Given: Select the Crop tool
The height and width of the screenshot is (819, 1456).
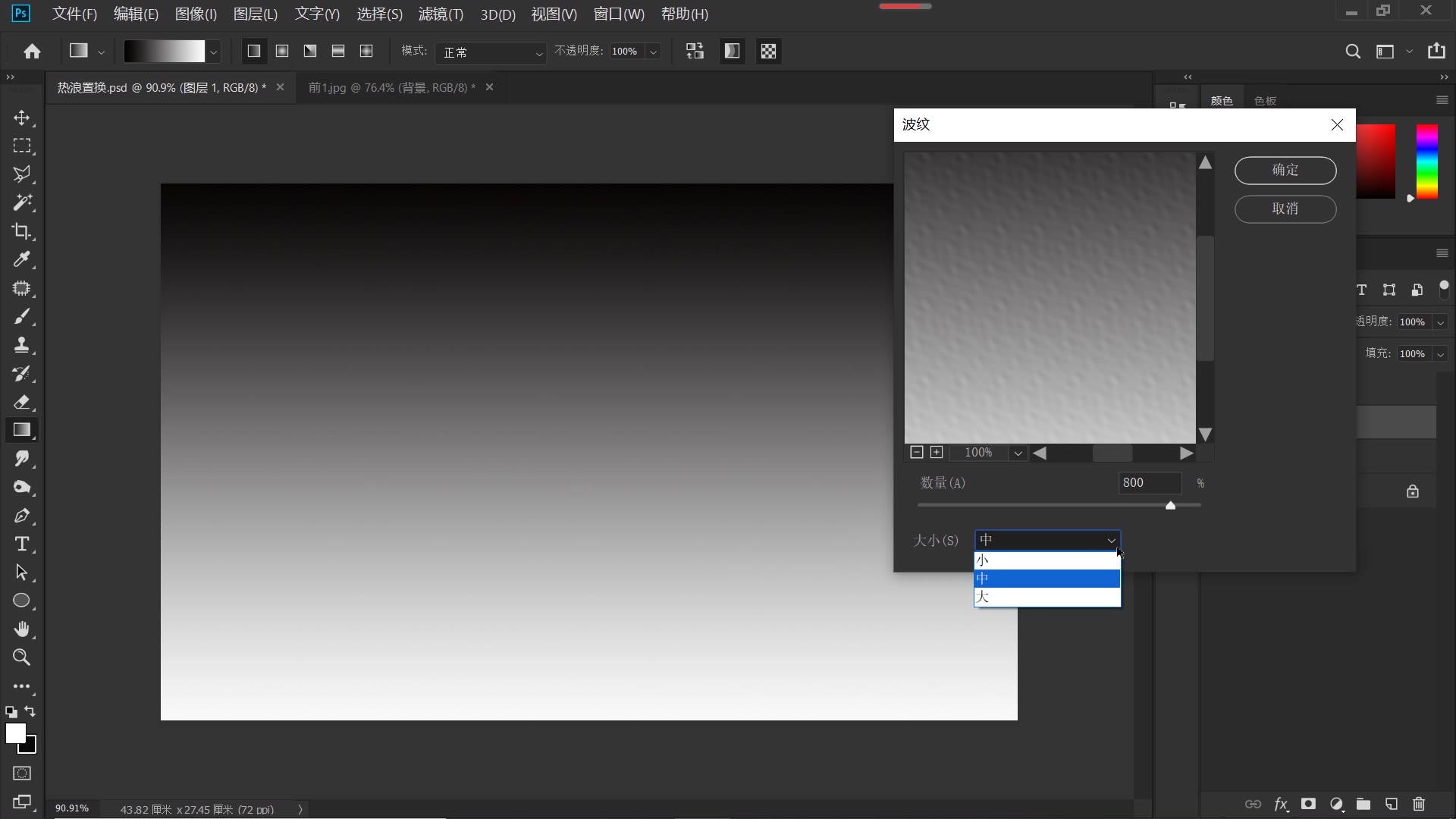Looking at the screenshot, I should coord(21,231).
